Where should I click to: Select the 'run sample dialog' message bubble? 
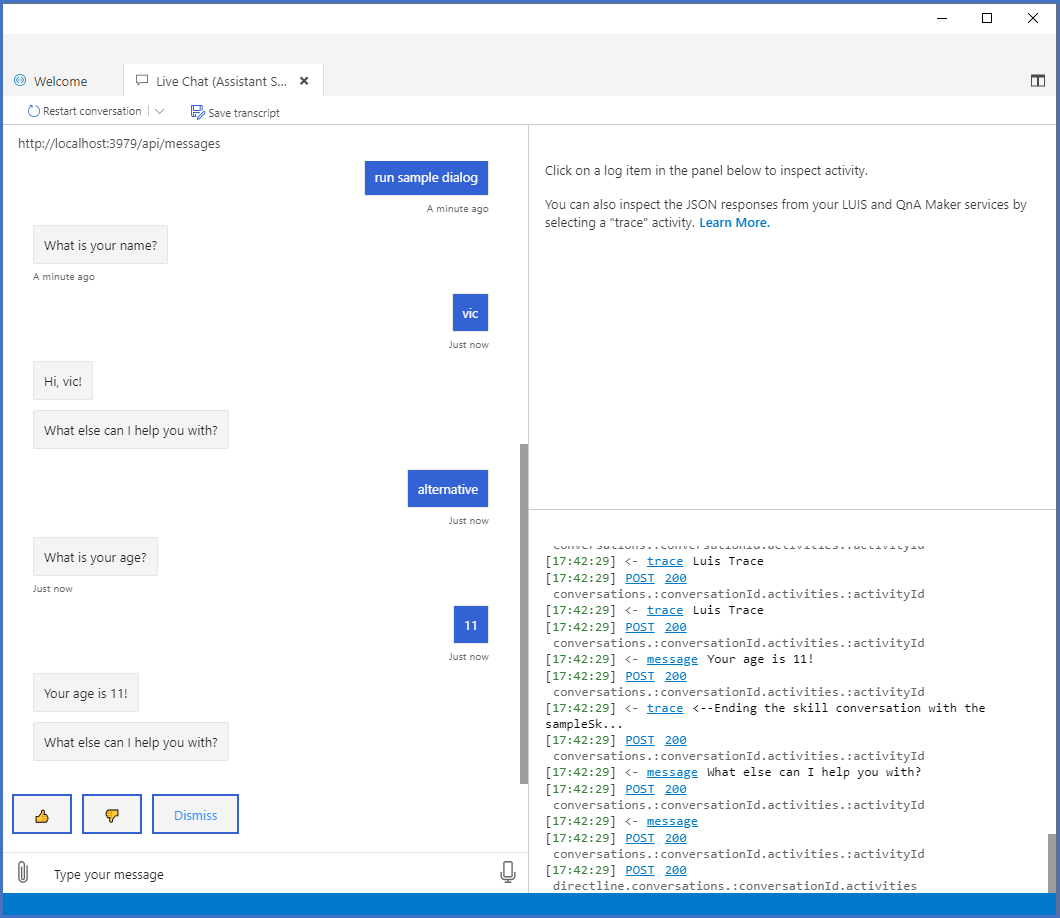[426, 177]
